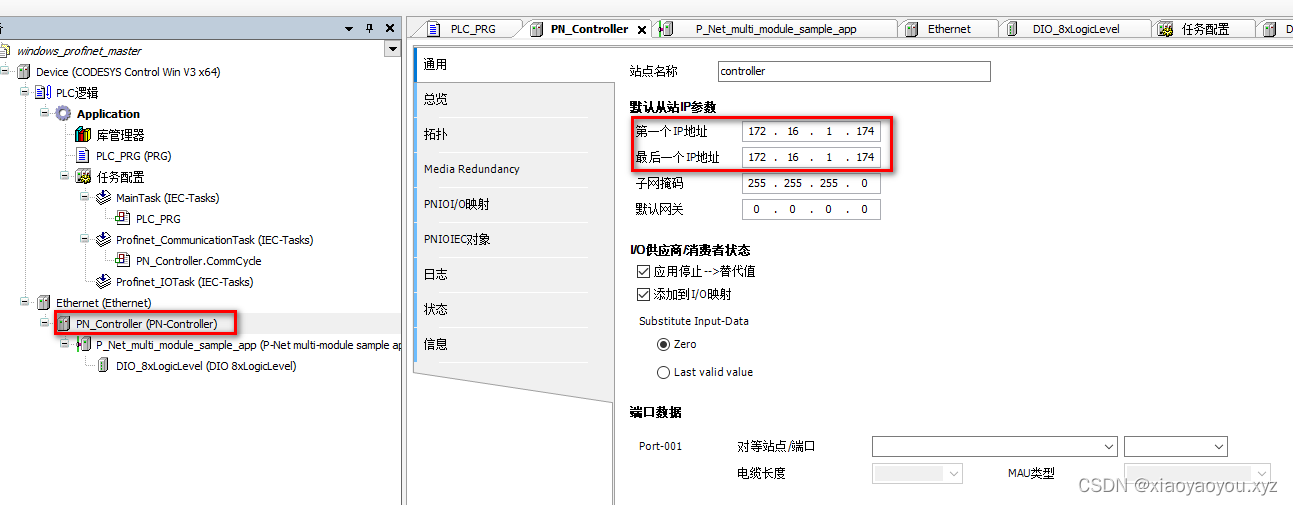
Task: Click the Application gear icon
Action: coord(64,114)
